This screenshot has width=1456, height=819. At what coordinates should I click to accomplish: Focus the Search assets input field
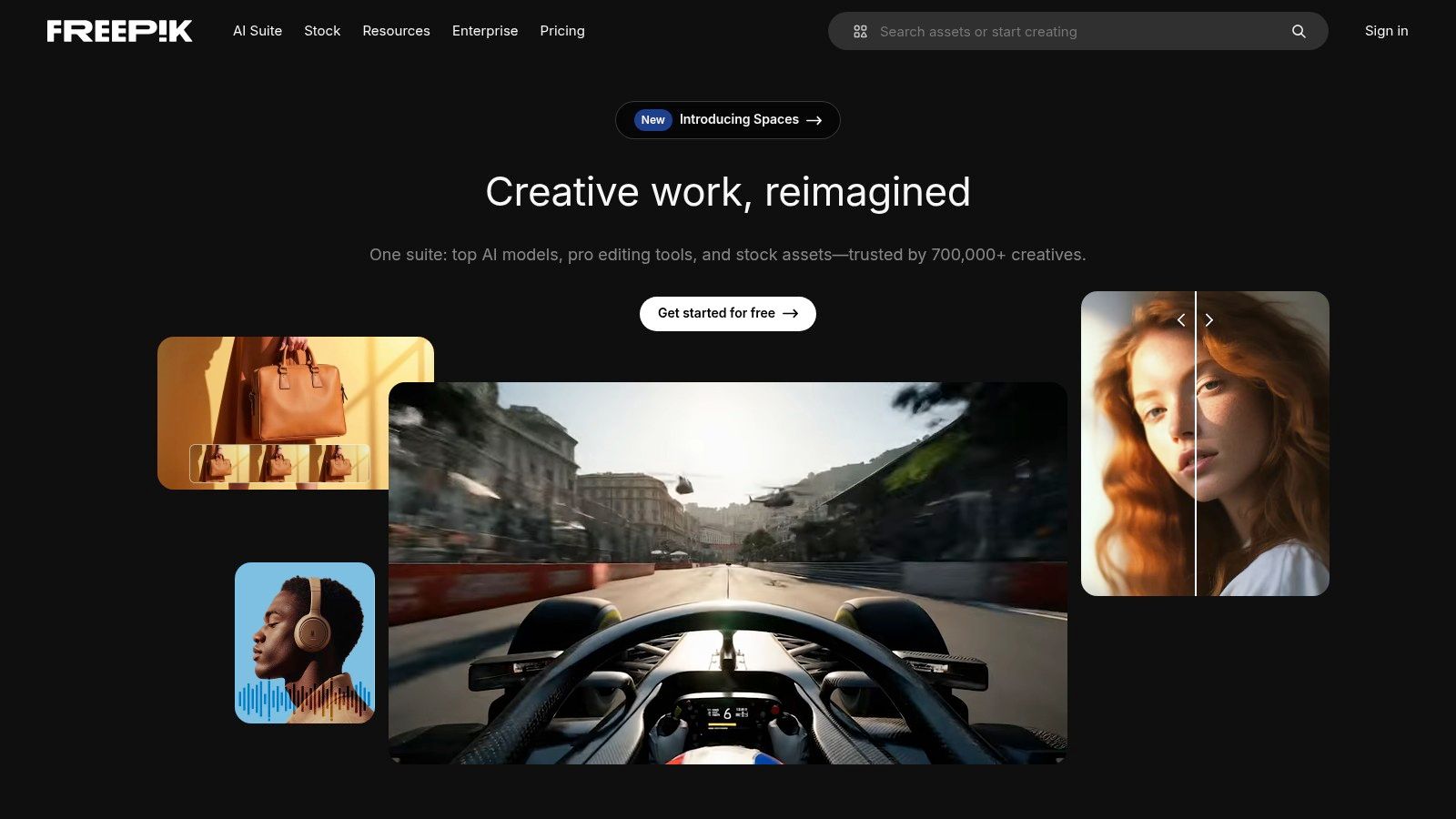1074,32
